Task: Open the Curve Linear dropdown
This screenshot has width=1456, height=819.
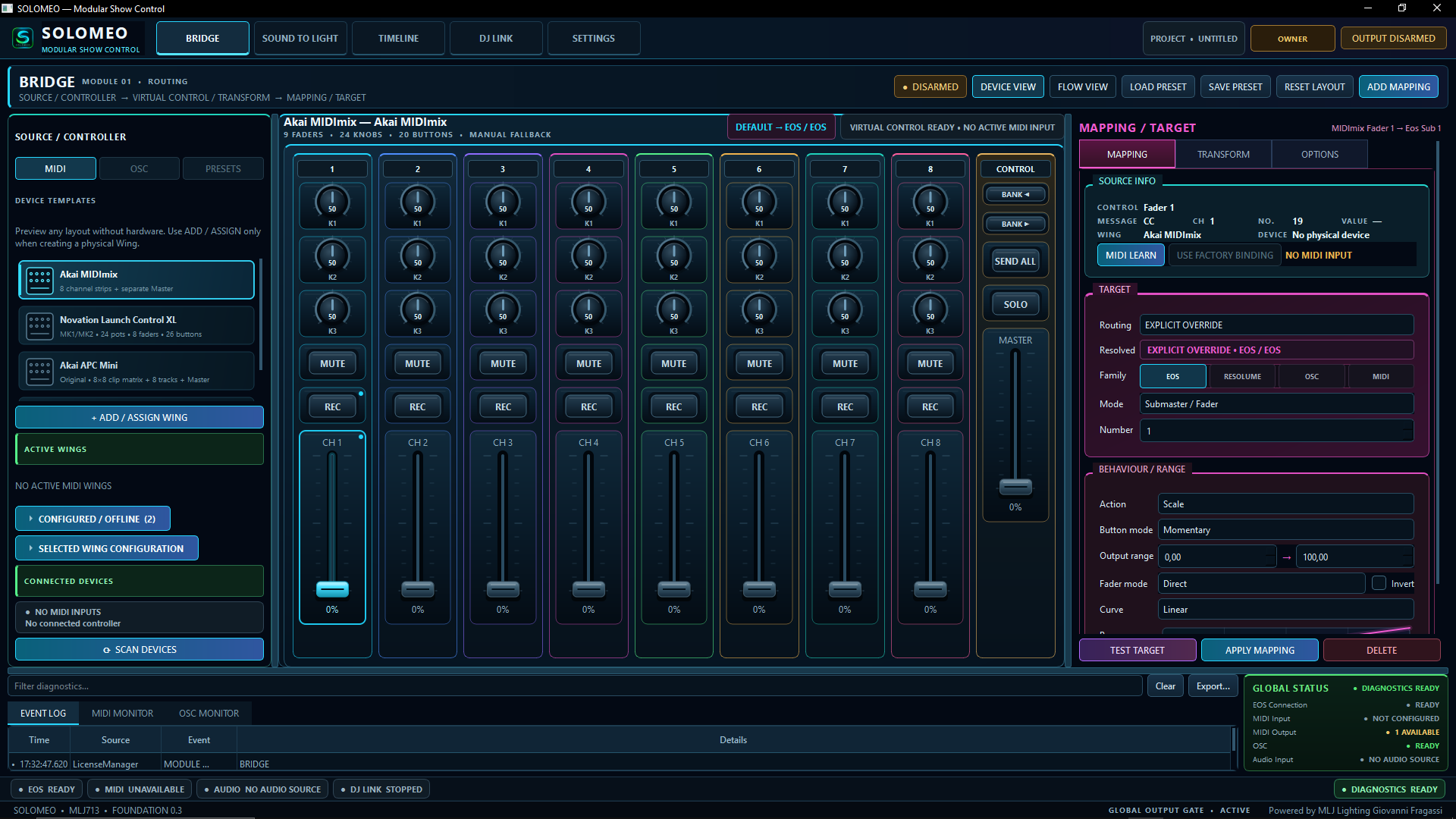Action: coord(1286,610)
